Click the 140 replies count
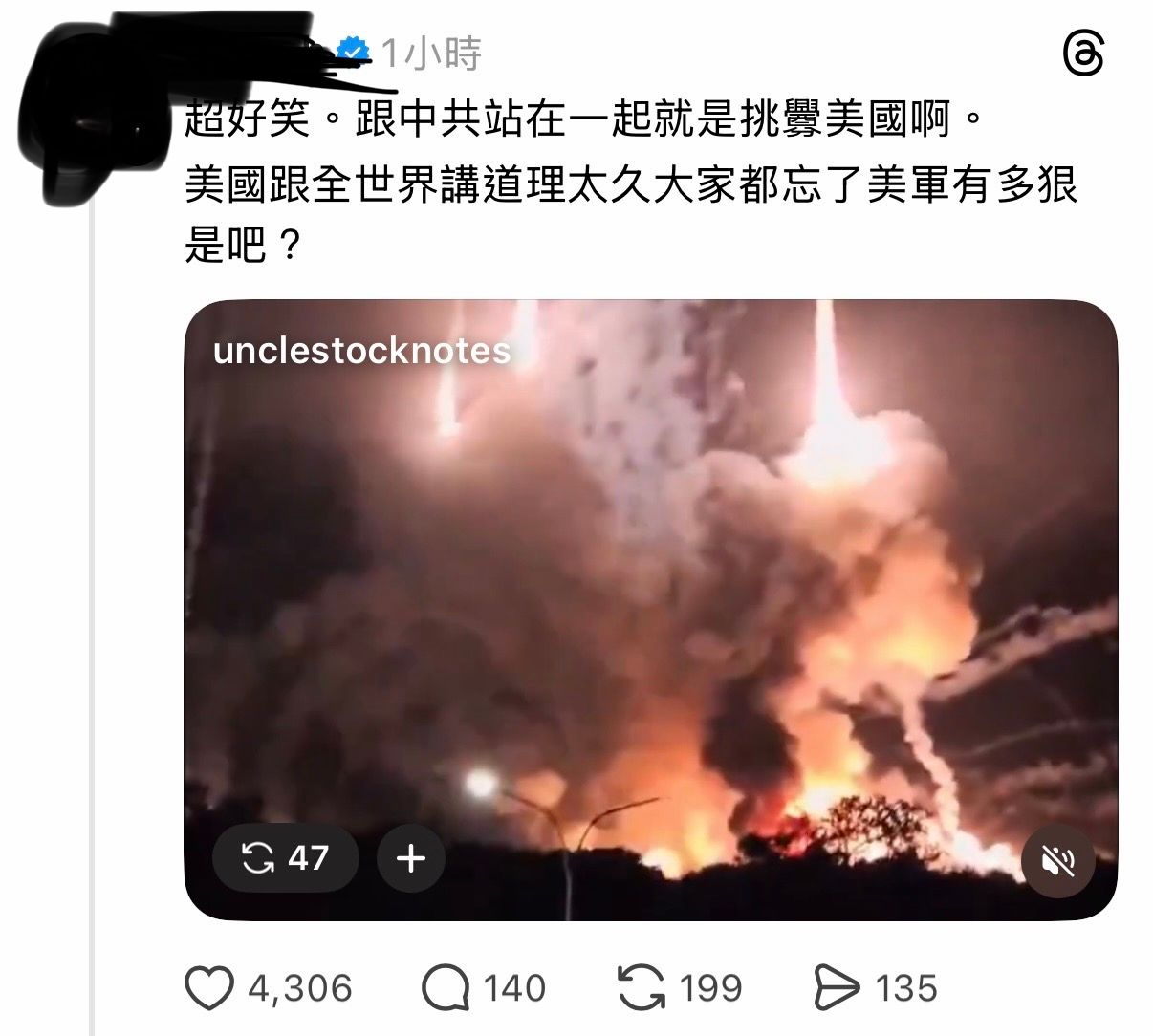This screenshot has width=1153, height=1036. (x=514, y=988)
